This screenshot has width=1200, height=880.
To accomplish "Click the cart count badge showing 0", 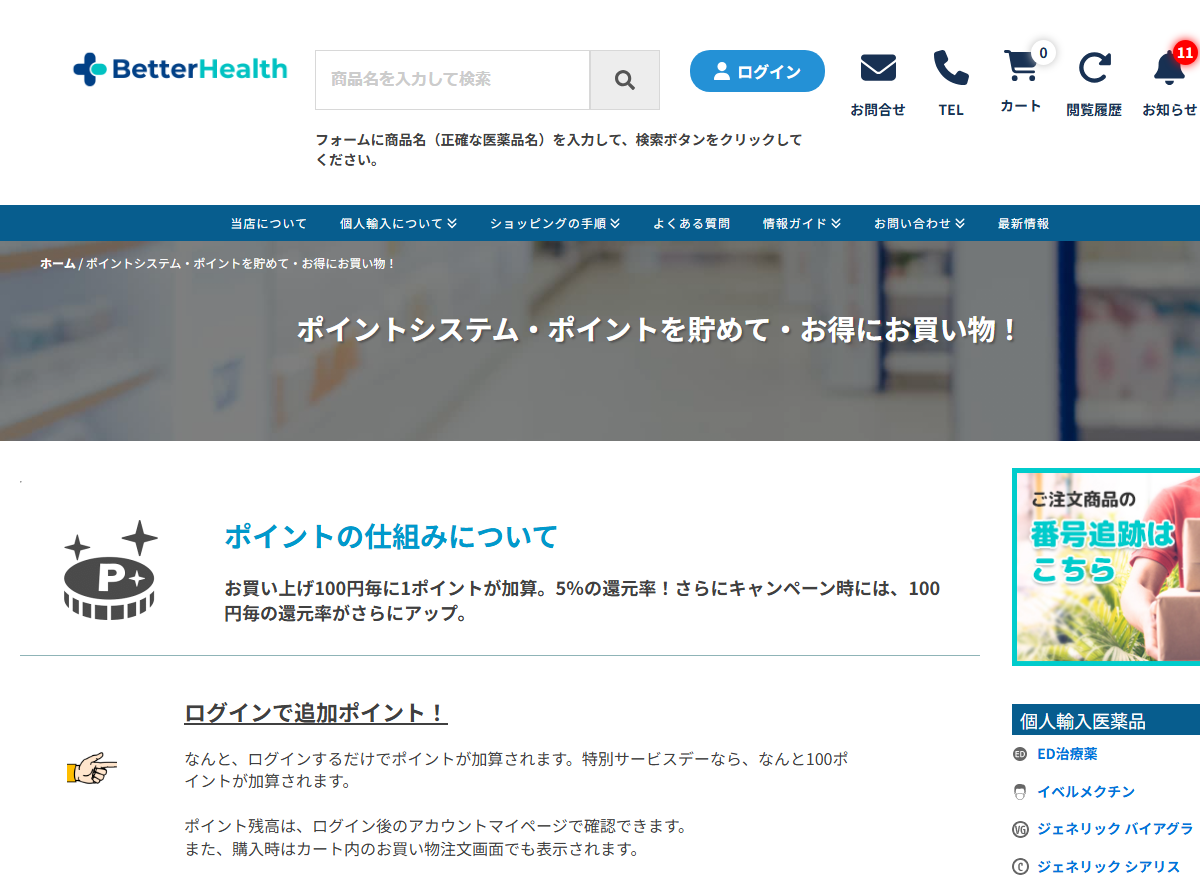I will point(1043,52).
